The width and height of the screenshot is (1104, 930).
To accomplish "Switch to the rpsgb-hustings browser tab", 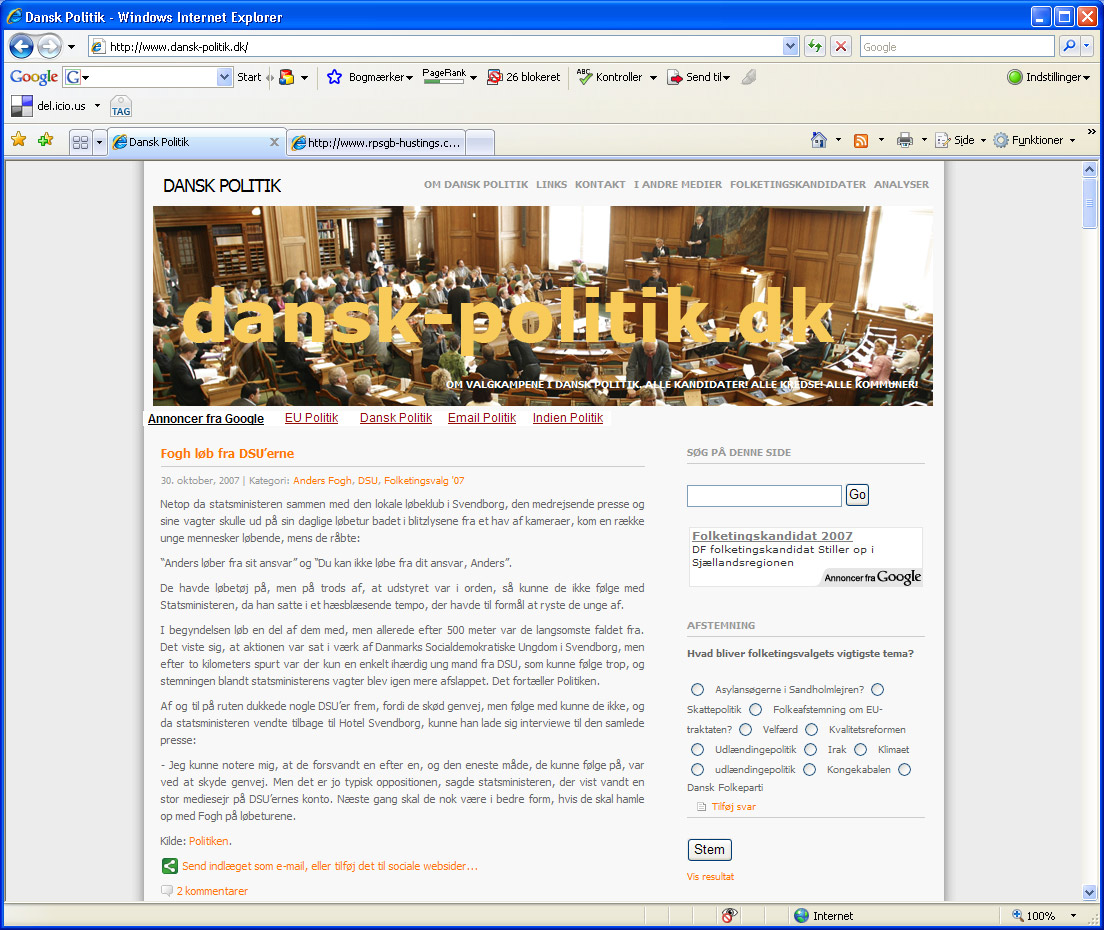I will point(378,142).
